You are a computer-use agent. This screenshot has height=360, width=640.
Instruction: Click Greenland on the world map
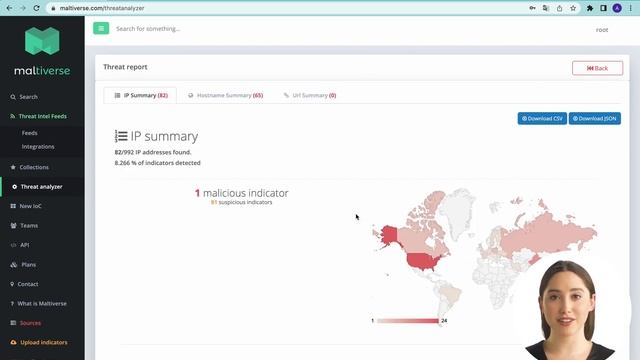[x=460, y=211]
